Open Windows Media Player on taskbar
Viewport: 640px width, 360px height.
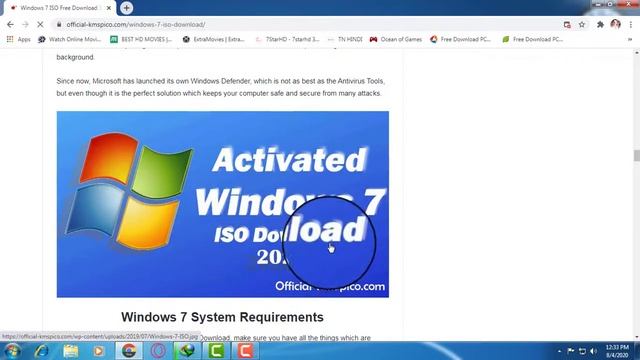click(x=98, y=351)
